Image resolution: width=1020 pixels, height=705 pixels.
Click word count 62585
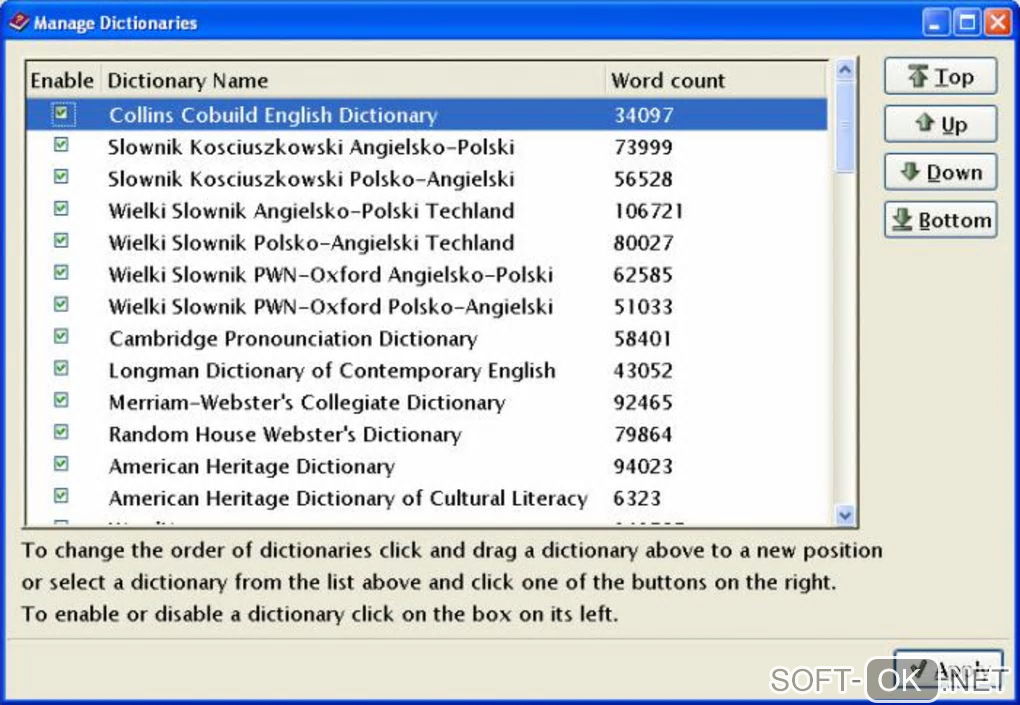[x=643, y=274]
